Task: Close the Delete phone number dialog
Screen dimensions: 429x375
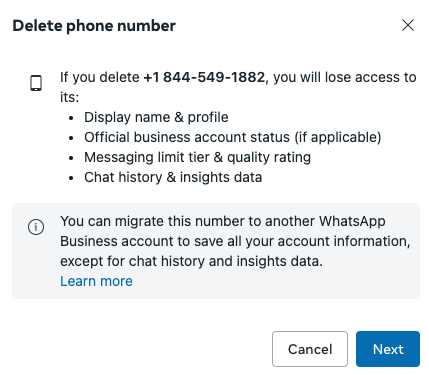Action: coord(408,25)
